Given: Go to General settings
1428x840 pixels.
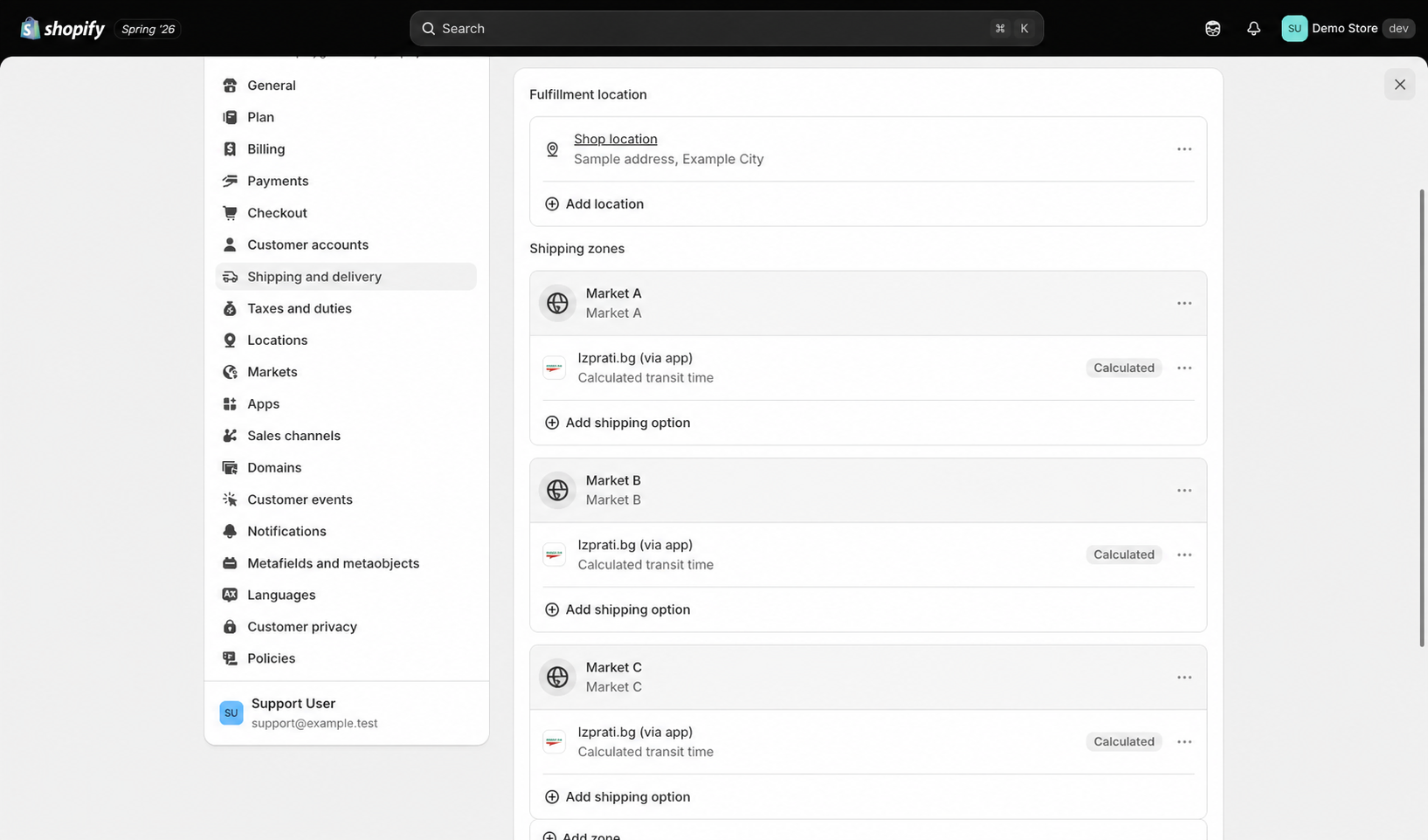Looking at the screenshot, I should (x=346, y=86).
